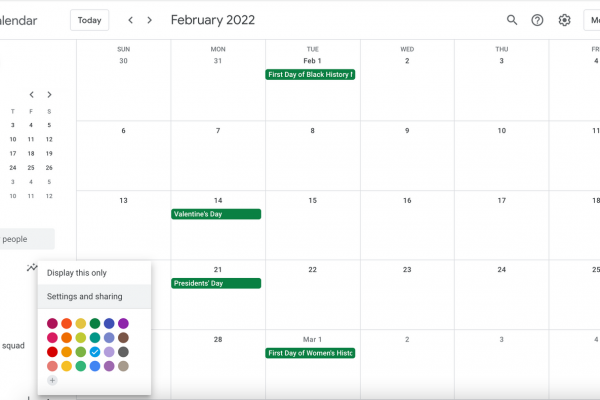Select day 22 in month grid
Image resolution: width=600 pixels, height=400 pixels.
pyautogui.click(x=313, y=270)
